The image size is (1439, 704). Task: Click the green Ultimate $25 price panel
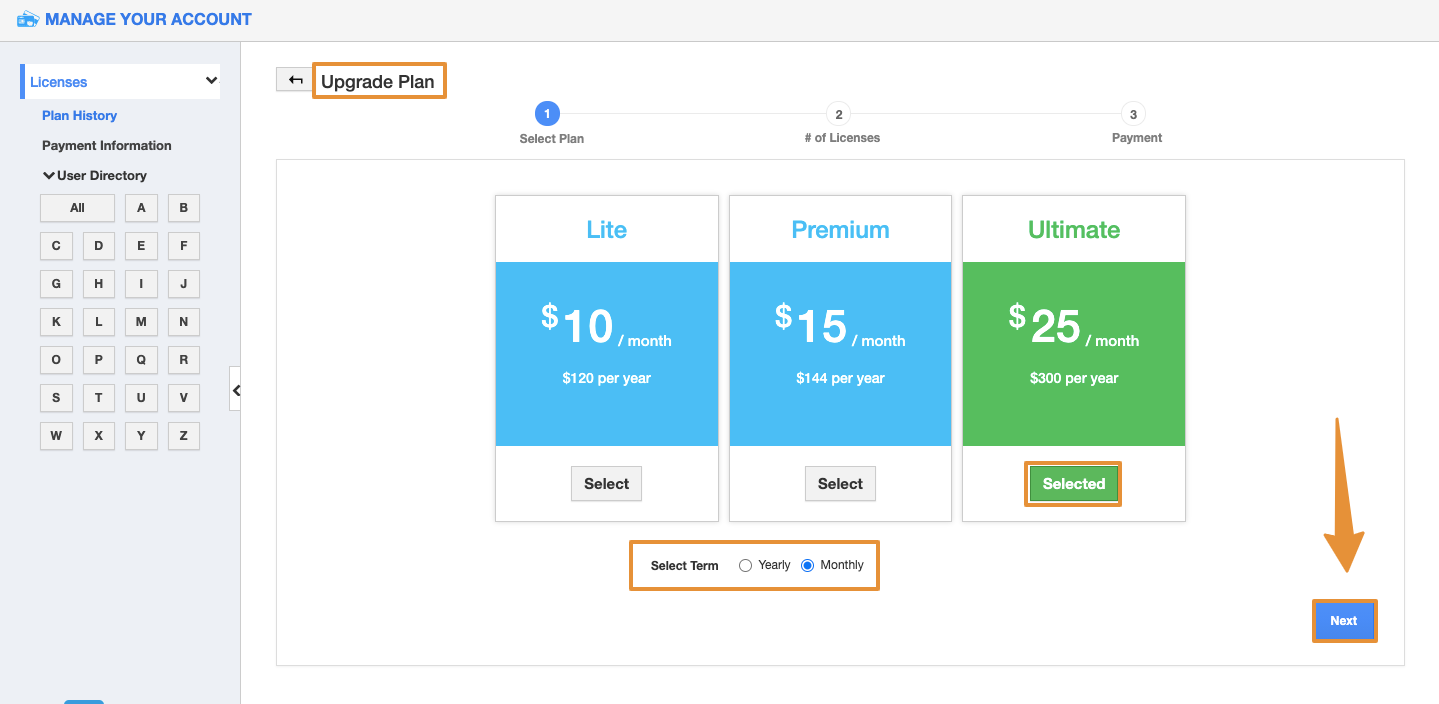(1073, 353)
